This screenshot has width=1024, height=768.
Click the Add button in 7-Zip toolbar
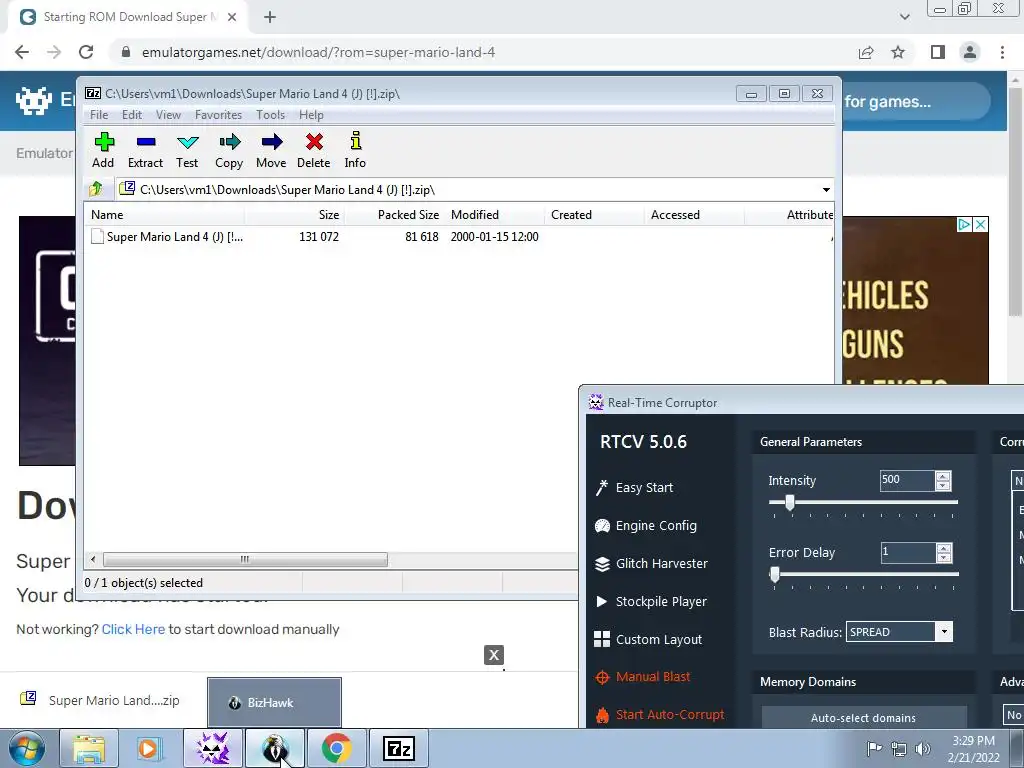(103, 150)
